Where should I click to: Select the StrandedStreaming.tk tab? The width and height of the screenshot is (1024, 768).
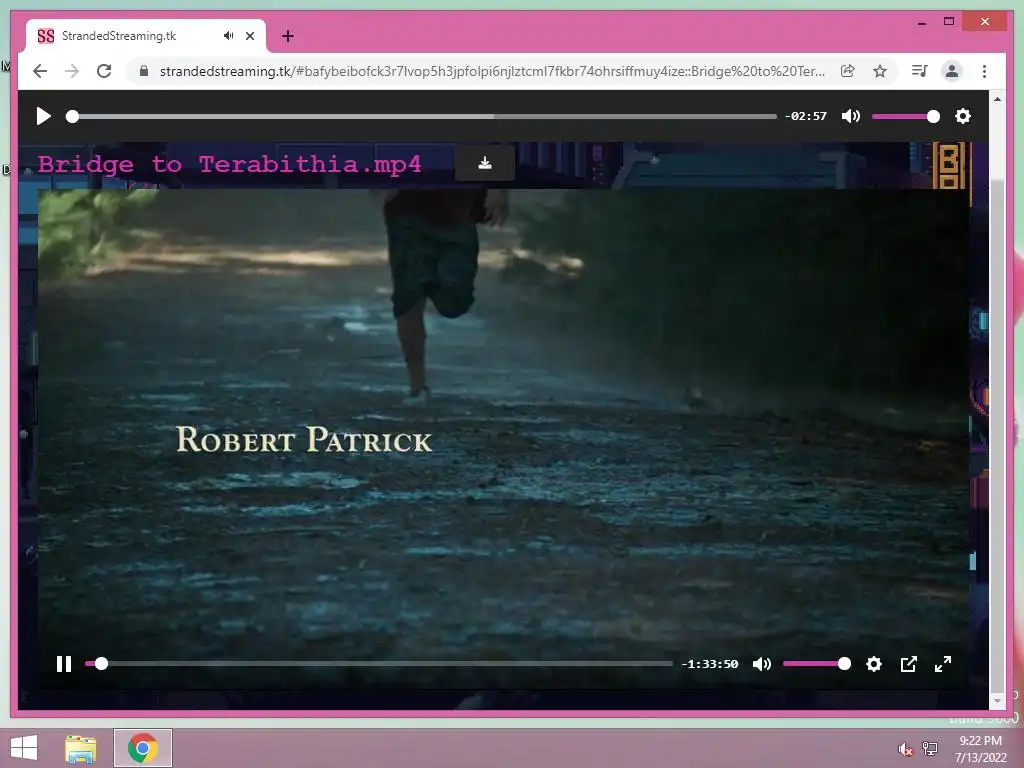click(x=146, y=36)
